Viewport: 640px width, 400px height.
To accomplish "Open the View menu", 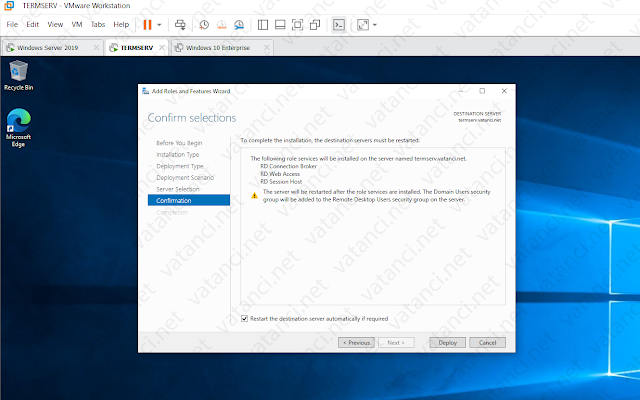I will point(55,24).
